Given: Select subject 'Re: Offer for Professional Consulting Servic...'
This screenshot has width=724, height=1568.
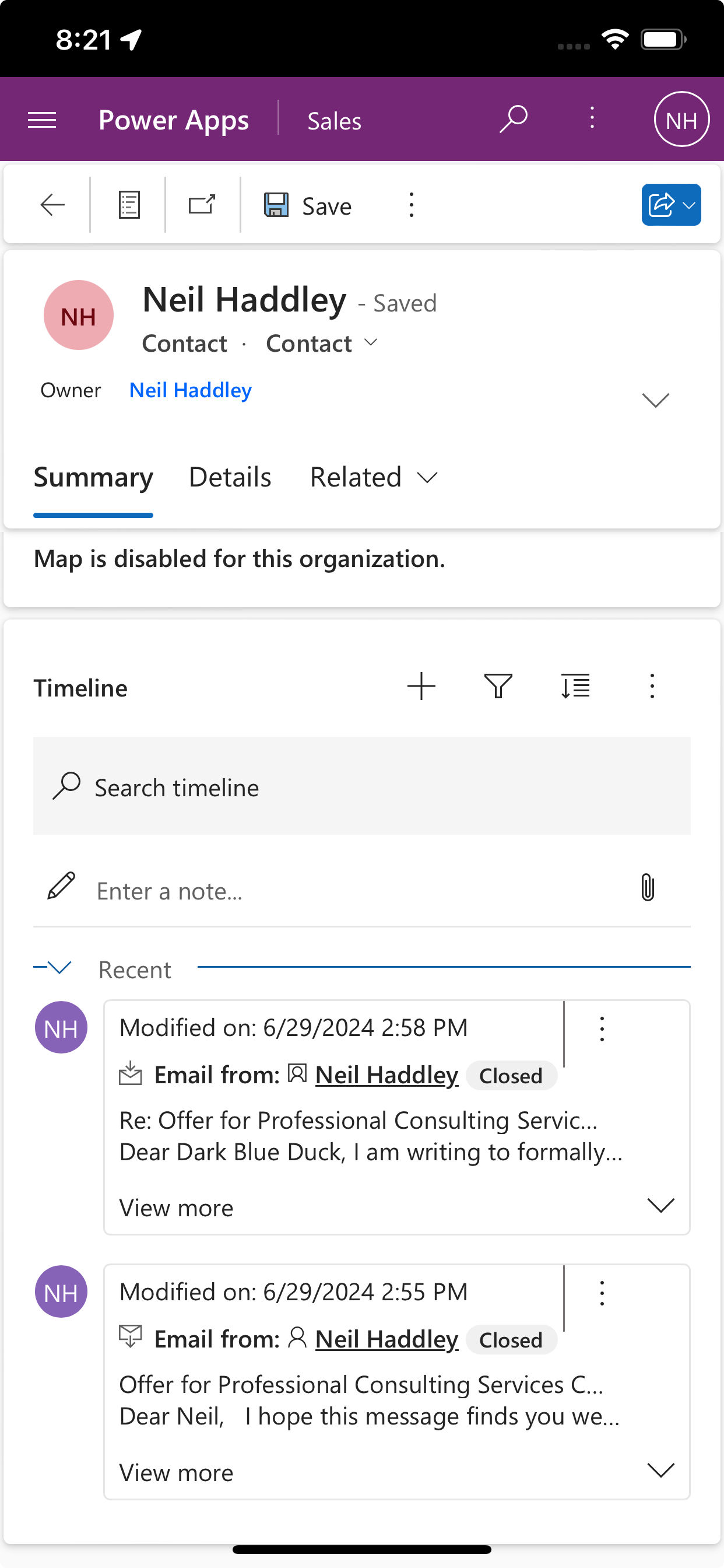Looking at the screenshot, I should click(359, 1120).
